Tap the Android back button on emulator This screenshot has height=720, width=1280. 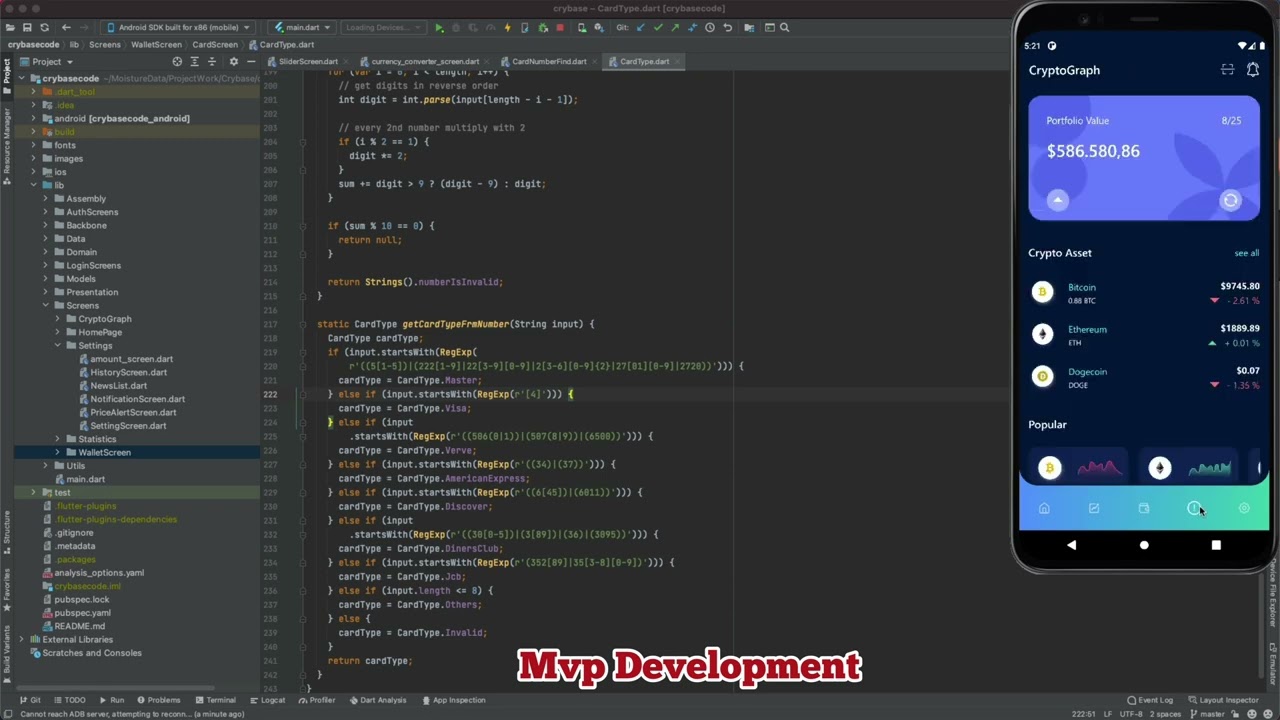point(1072,545)
